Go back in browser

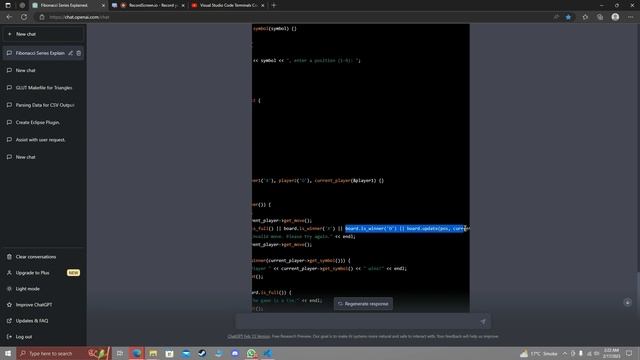point(9,17)
